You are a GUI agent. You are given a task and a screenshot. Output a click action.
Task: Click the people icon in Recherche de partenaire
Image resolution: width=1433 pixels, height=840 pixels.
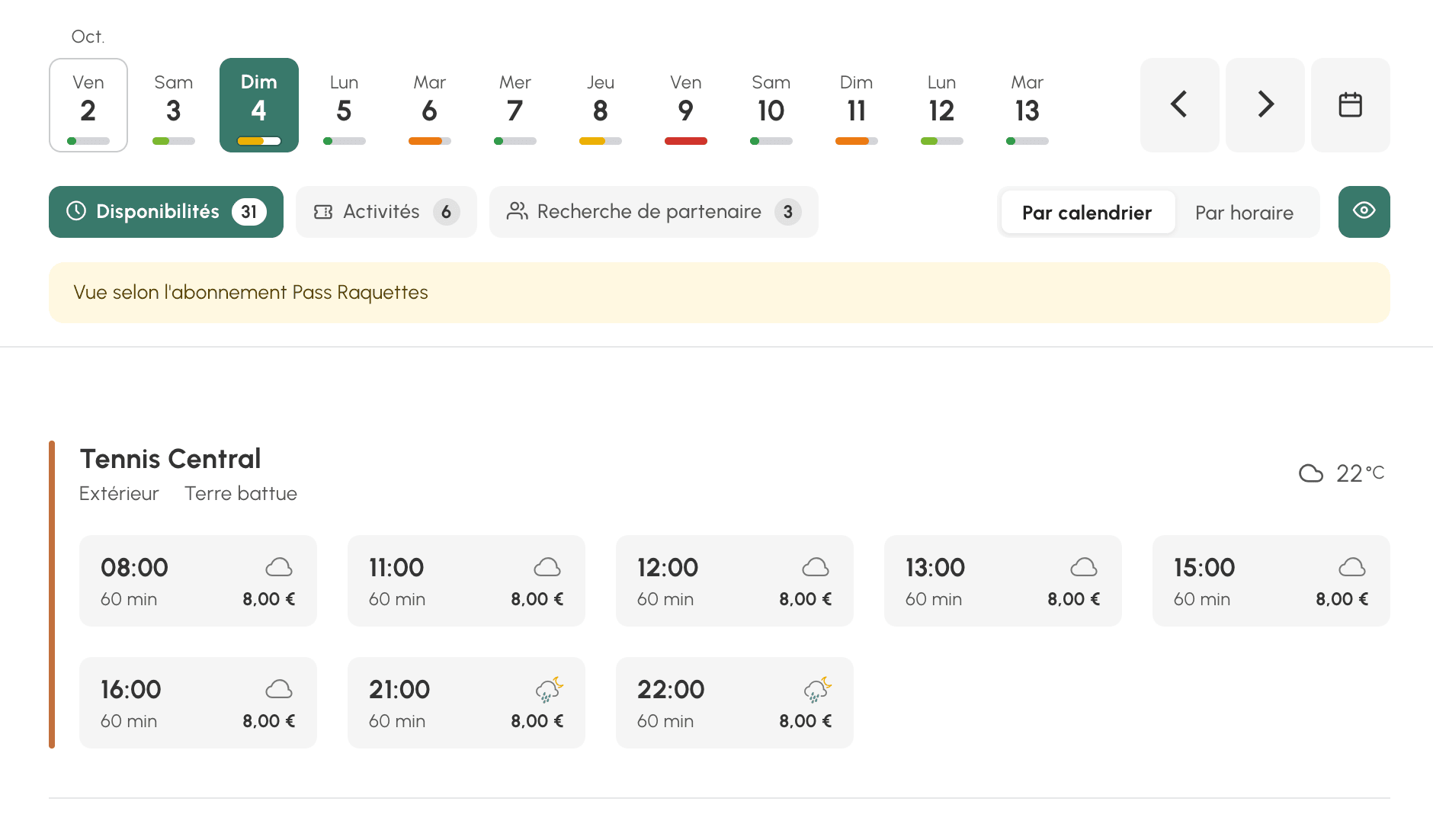(518, 211)
